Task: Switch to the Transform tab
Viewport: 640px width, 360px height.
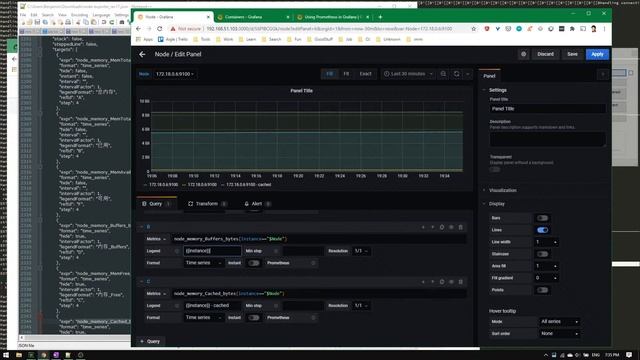Action: pyautogui.click(x=207, y=204)
